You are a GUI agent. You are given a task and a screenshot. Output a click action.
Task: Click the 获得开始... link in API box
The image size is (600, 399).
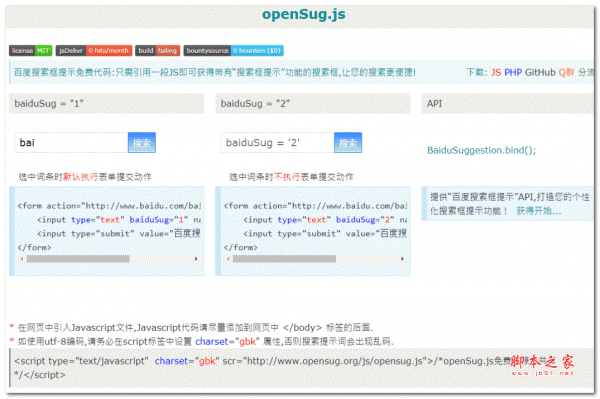tap(539, 211)
